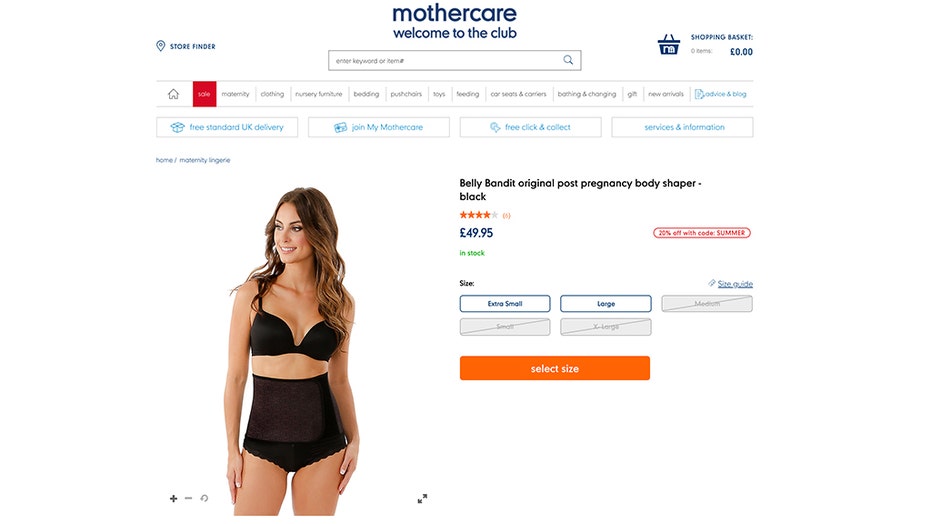Expand product image to fullscreen
Image resolution: width=931 pixels, height=524 pixels.
pyautogui.click(x=422, y=498)
